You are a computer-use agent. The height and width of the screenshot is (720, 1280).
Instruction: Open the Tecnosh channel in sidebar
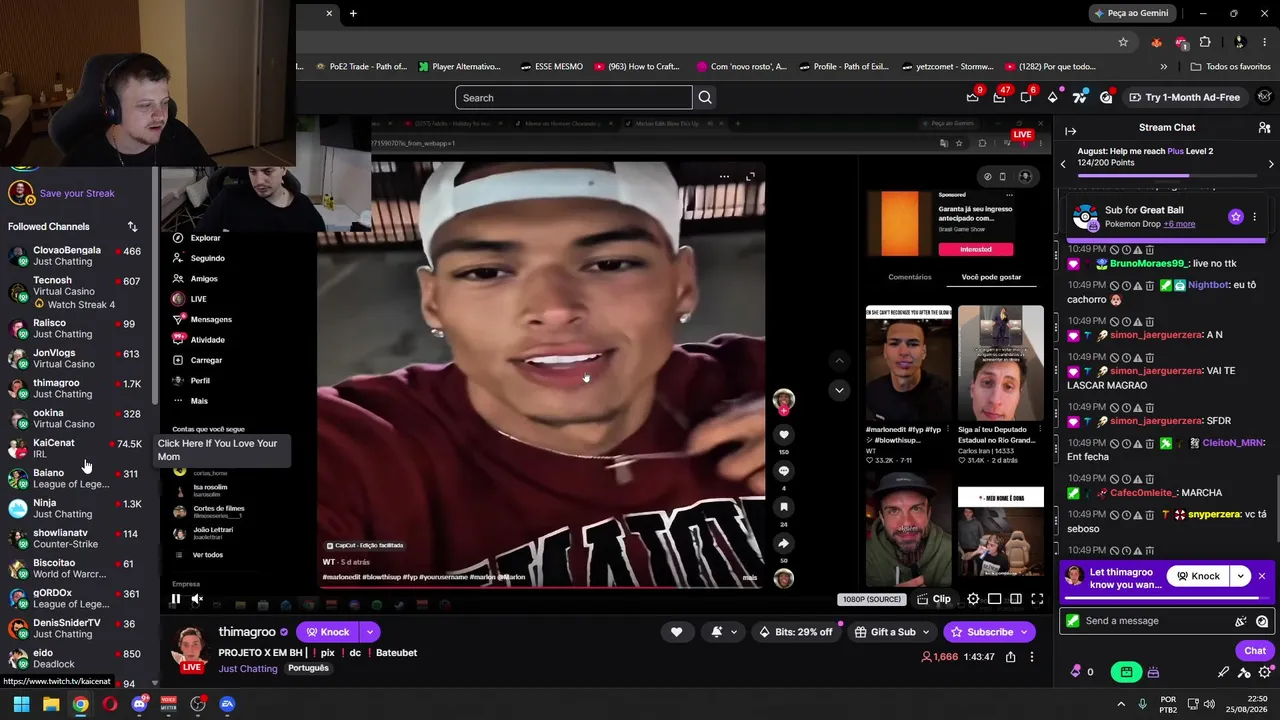(x=75, y=292)
